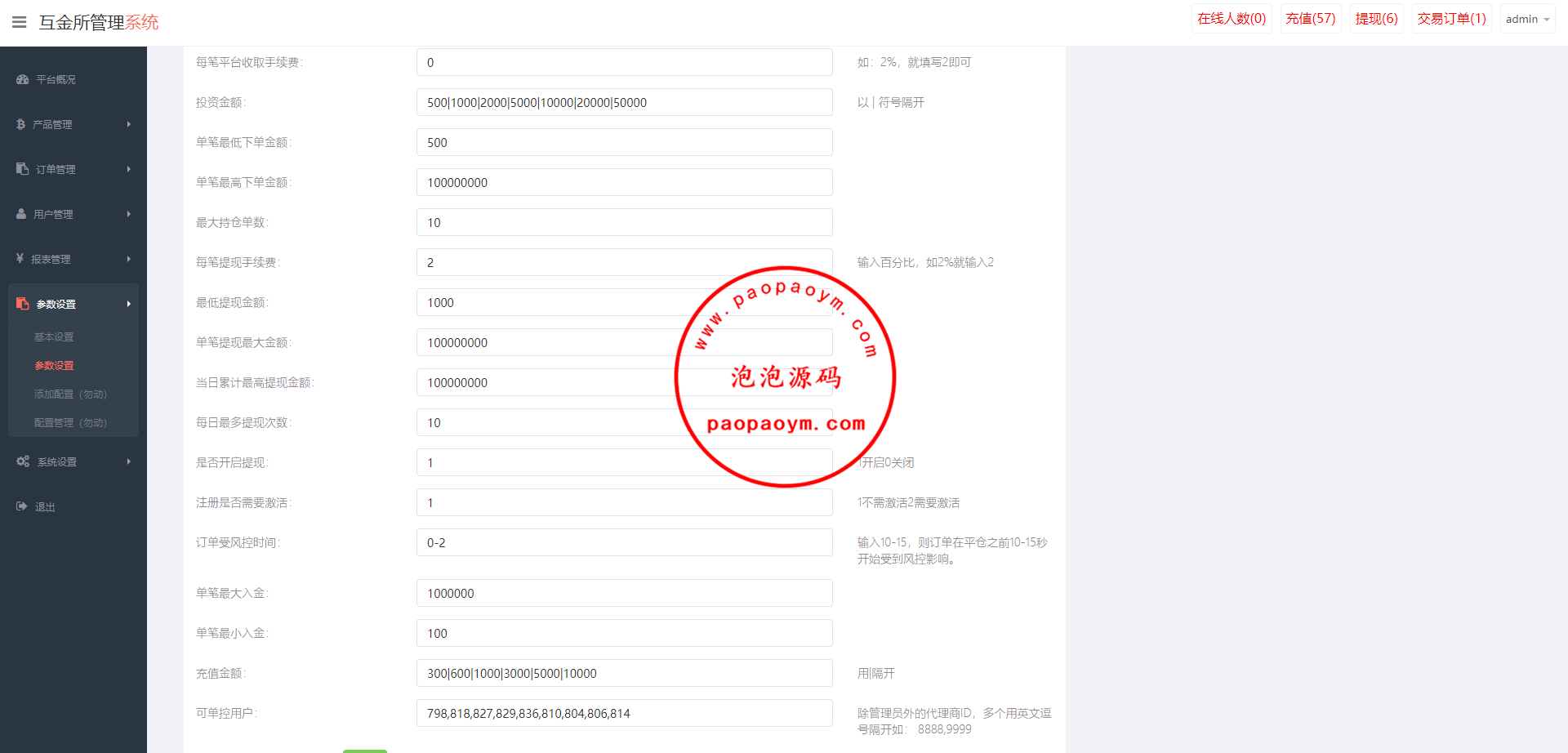This screenshot has width=1568, height=753.
Task: Click the user icon next to 用户管理
Action: 21,213
